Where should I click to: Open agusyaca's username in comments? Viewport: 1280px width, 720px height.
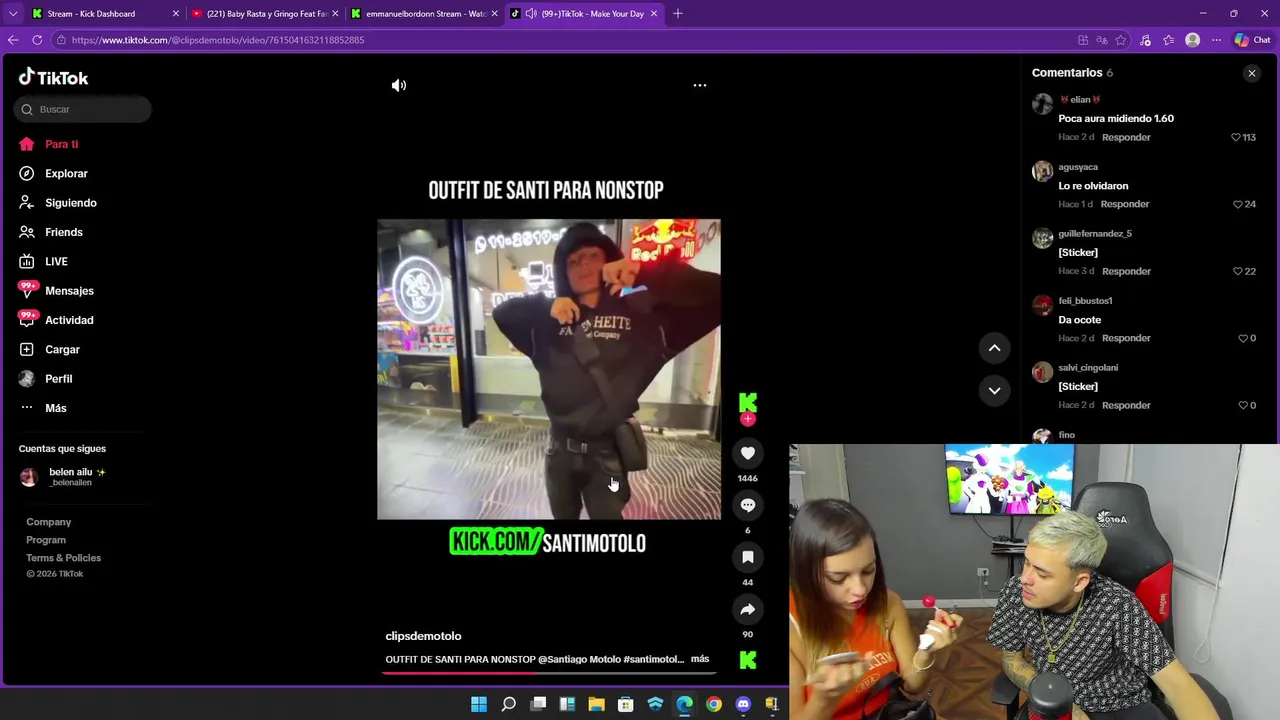[1078, 167]
